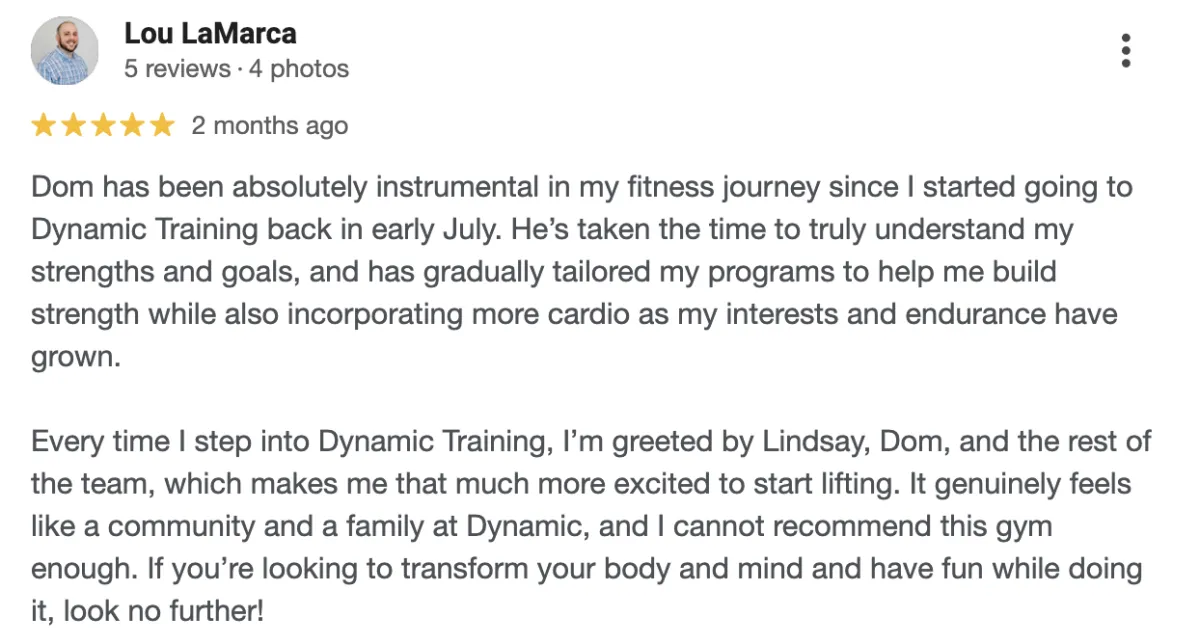
Task: Click the third gold star
Action: point(103,125)
